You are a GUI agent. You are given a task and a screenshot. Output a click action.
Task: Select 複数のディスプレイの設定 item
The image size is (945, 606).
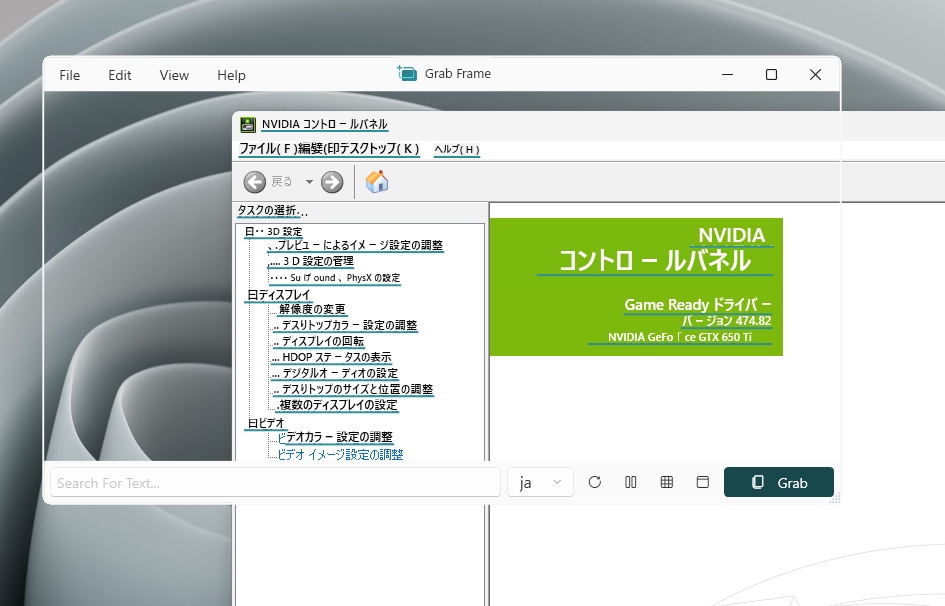point(338,405)
